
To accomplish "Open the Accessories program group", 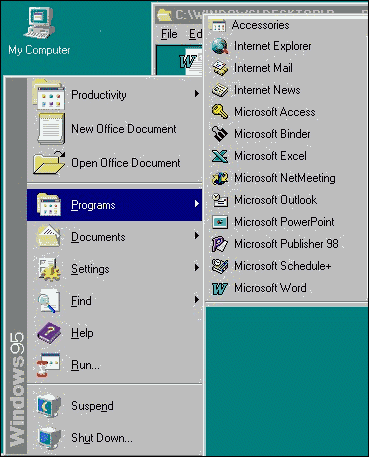I will 287,25.
